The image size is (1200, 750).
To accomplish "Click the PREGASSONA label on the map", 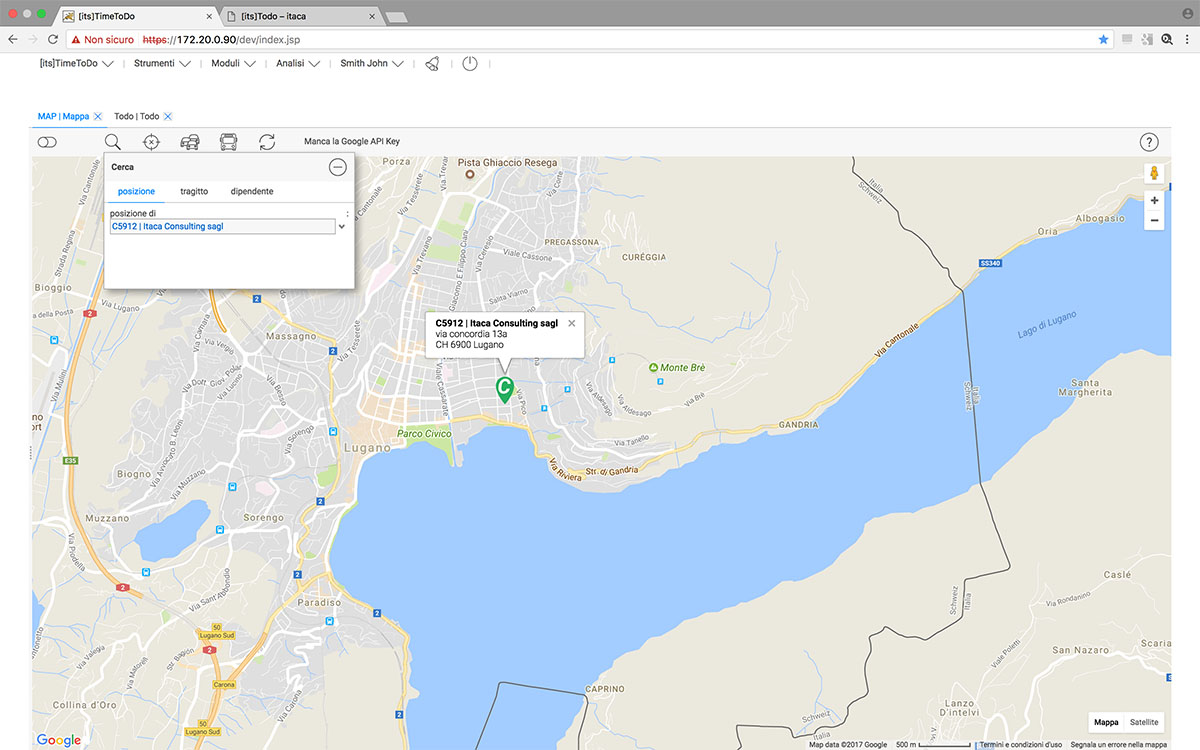I will tap(573, 242).
